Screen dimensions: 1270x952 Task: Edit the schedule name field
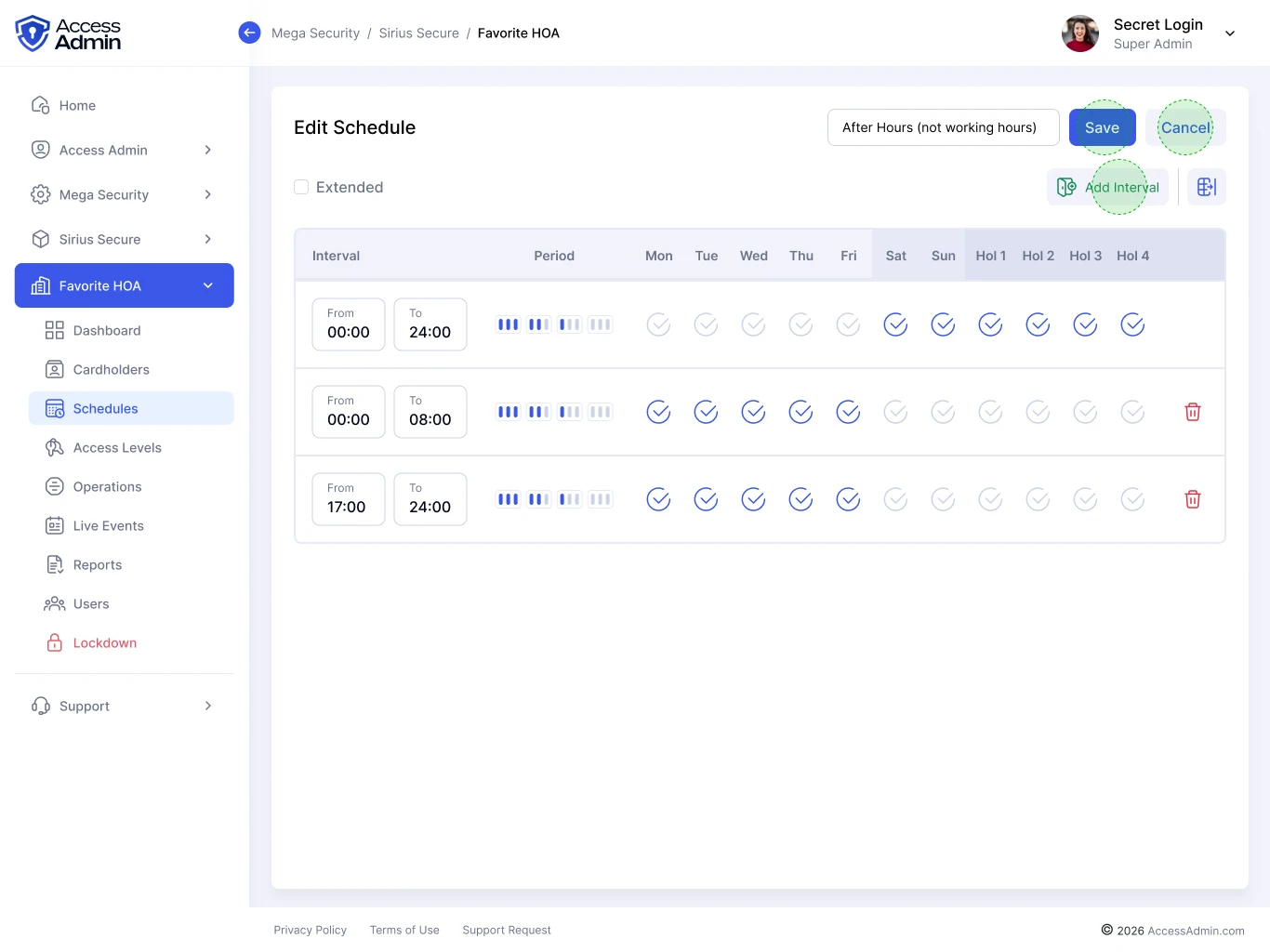coord(944,127)
